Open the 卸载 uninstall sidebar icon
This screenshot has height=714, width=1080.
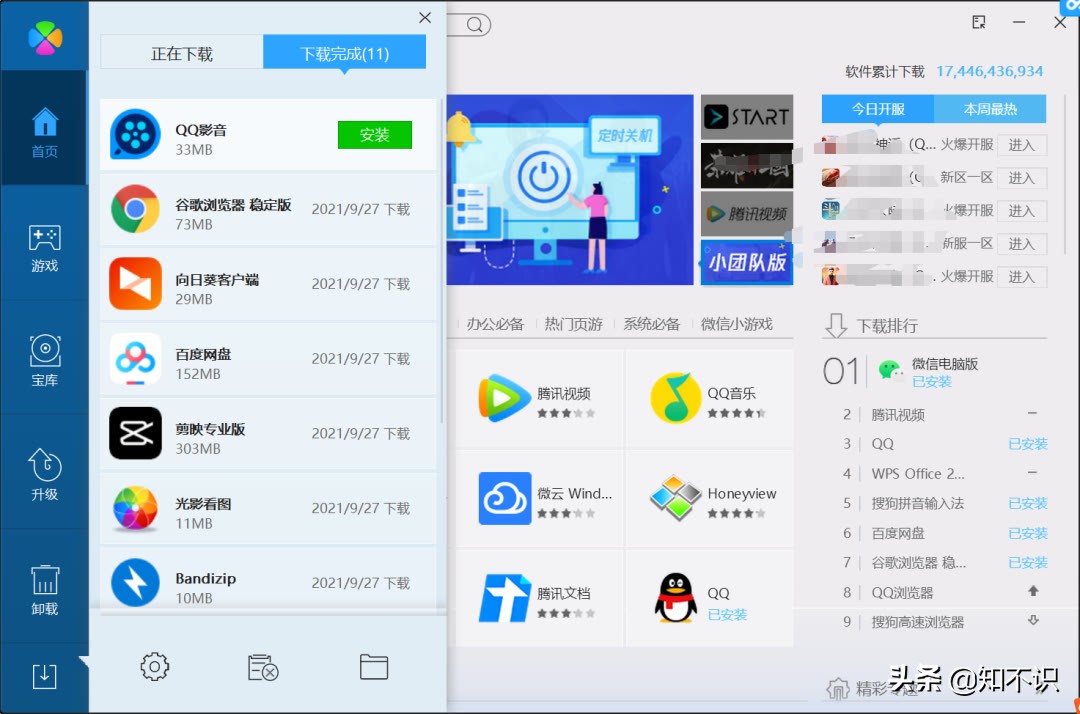tap(44, 590)
